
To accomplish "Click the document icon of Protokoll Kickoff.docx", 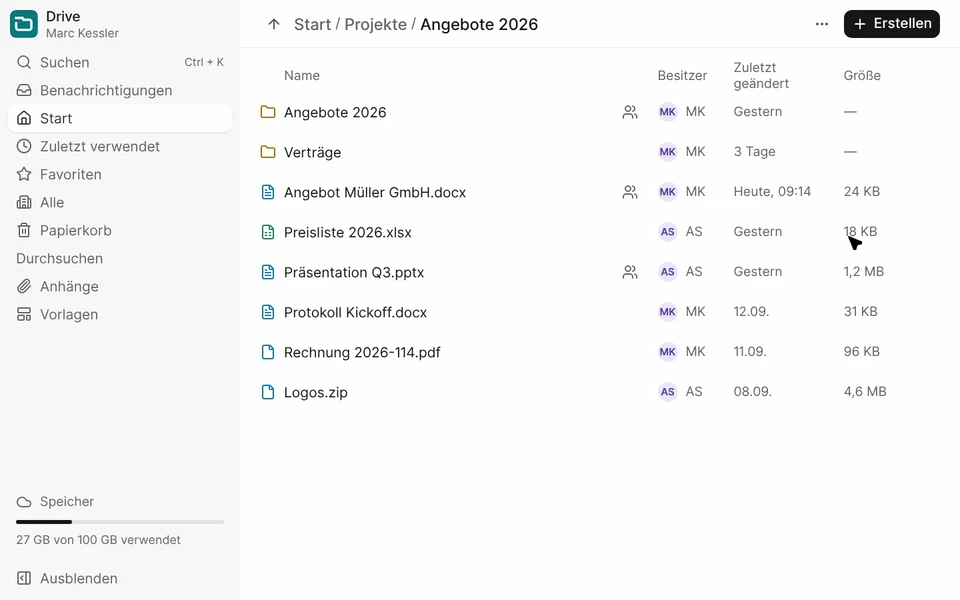I will (x=268, y=312).
